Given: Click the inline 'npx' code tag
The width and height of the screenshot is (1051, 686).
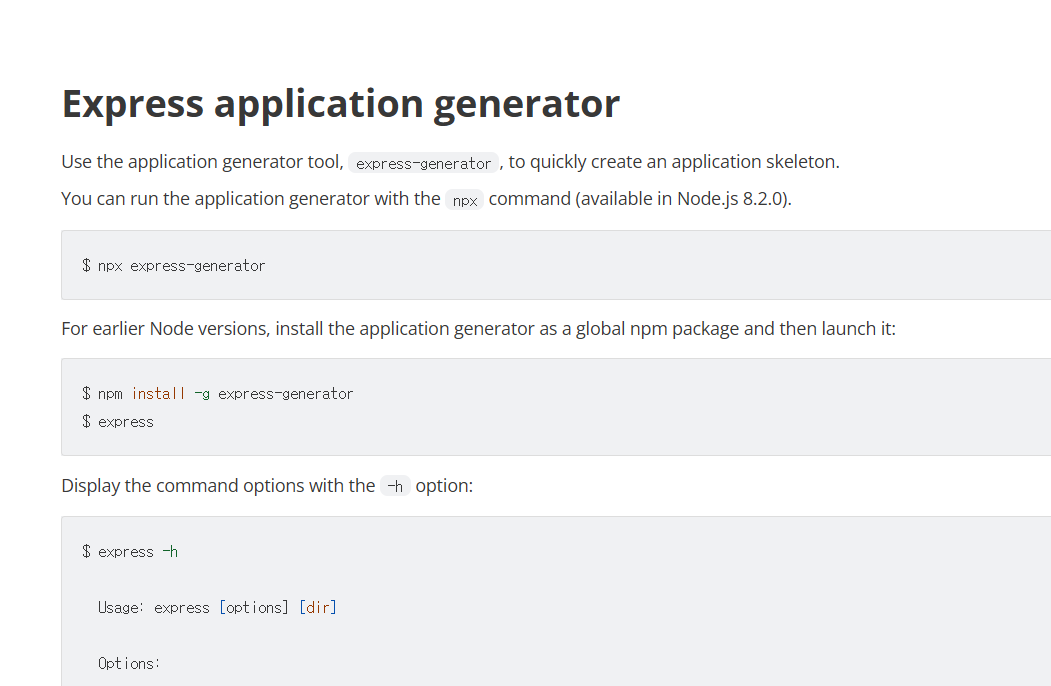Looking at the screenshot, I should [465, 200].
